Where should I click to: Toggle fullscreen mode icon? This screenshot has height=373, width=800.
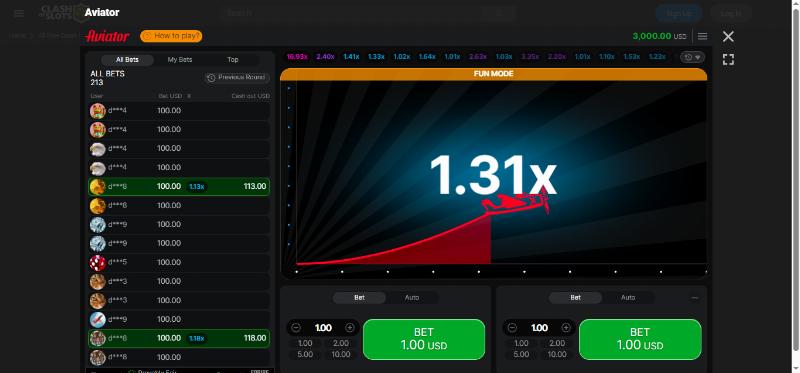(728, 60)
